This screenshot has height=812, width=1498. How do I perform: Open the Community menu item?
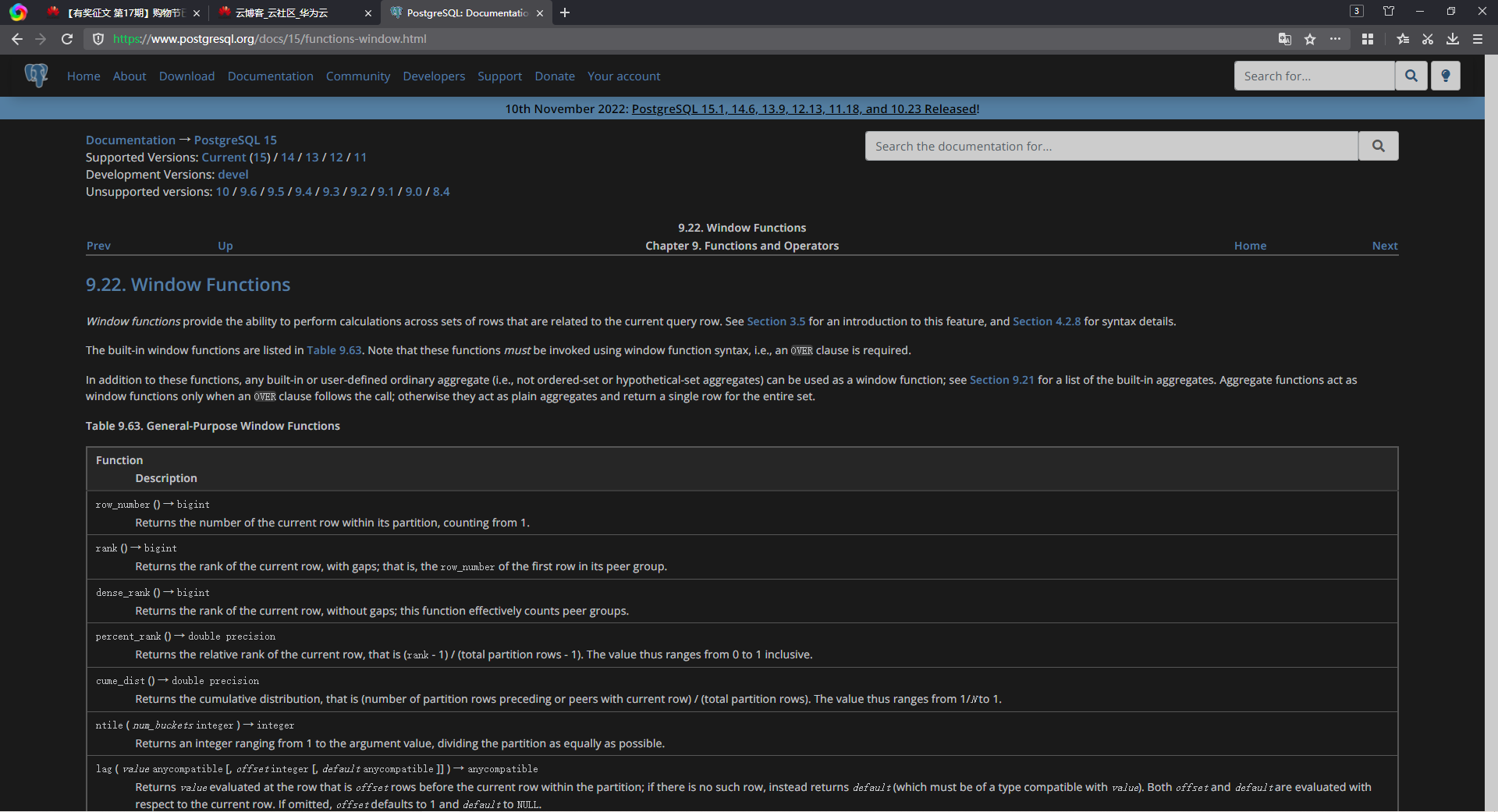(358, 76)
